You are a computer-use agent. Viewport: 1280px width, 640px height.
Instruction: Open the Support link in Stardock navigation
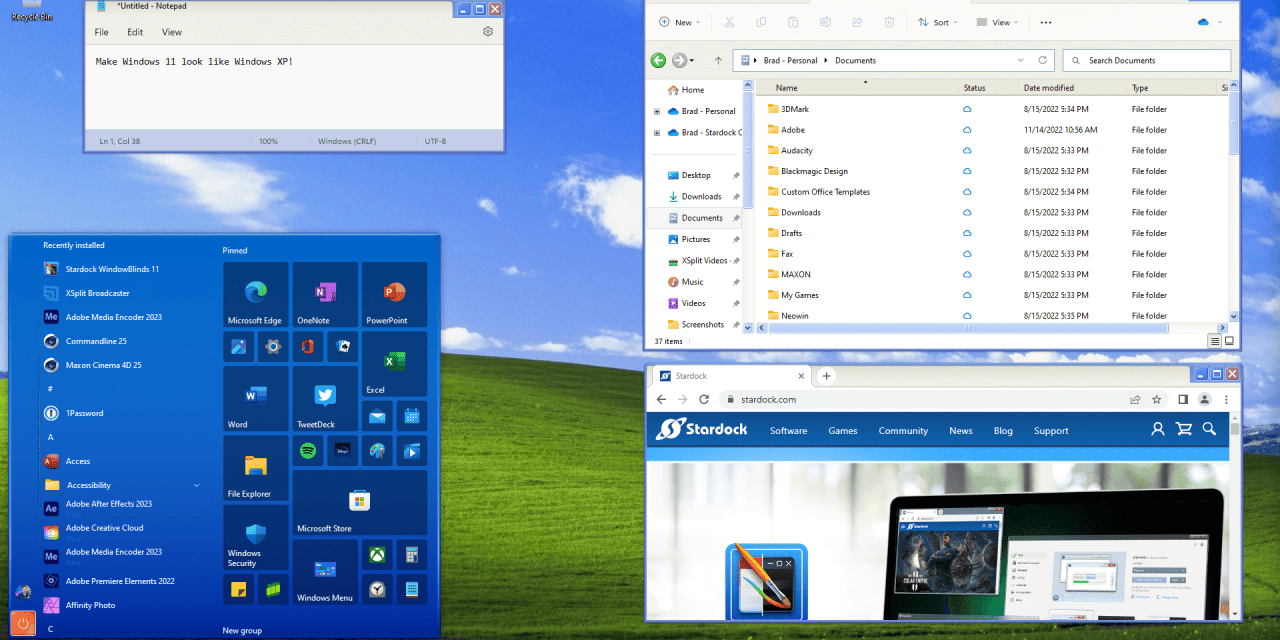click(1051, 431)
